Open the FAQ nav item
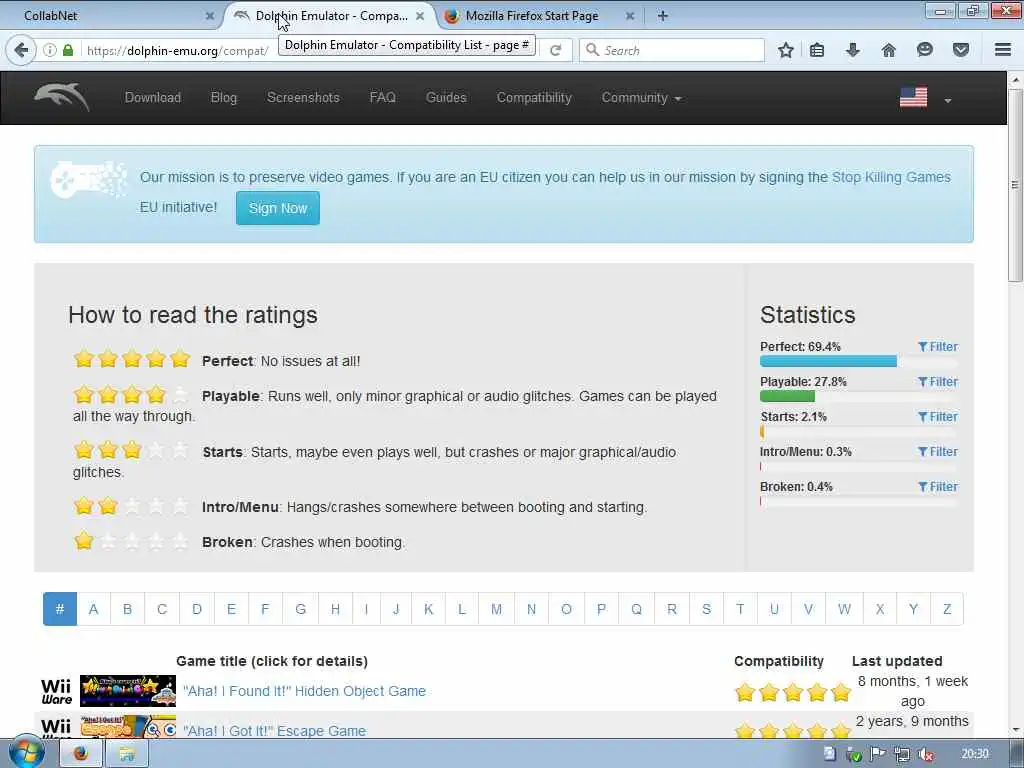The height and width of the screenshot is (768, 1024). coord(383,97)
